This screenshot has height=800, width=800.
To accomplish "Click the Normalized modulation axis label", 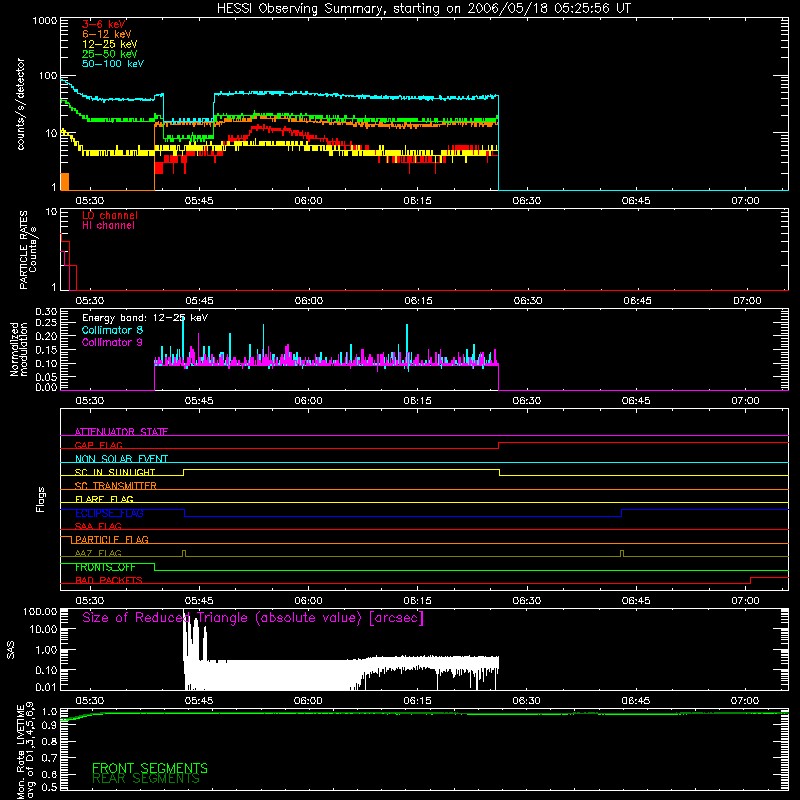I will click(18, 349).
